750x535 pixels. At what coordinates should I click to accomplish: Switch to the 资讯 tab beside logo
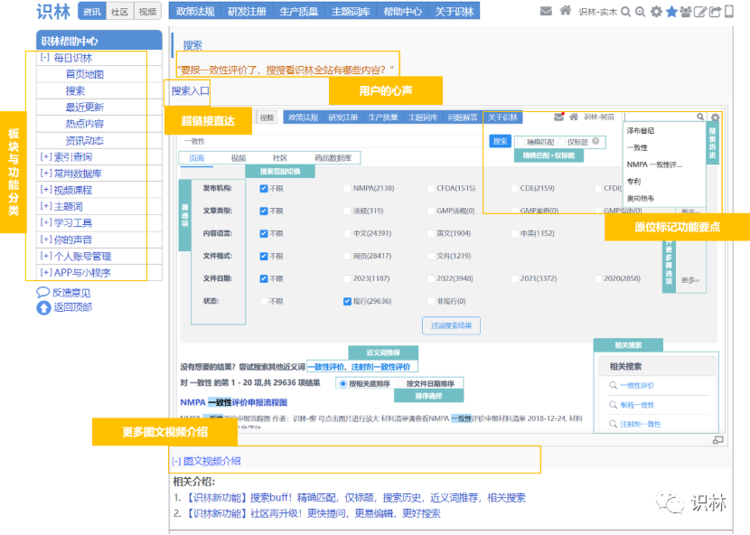coord(92,11)
